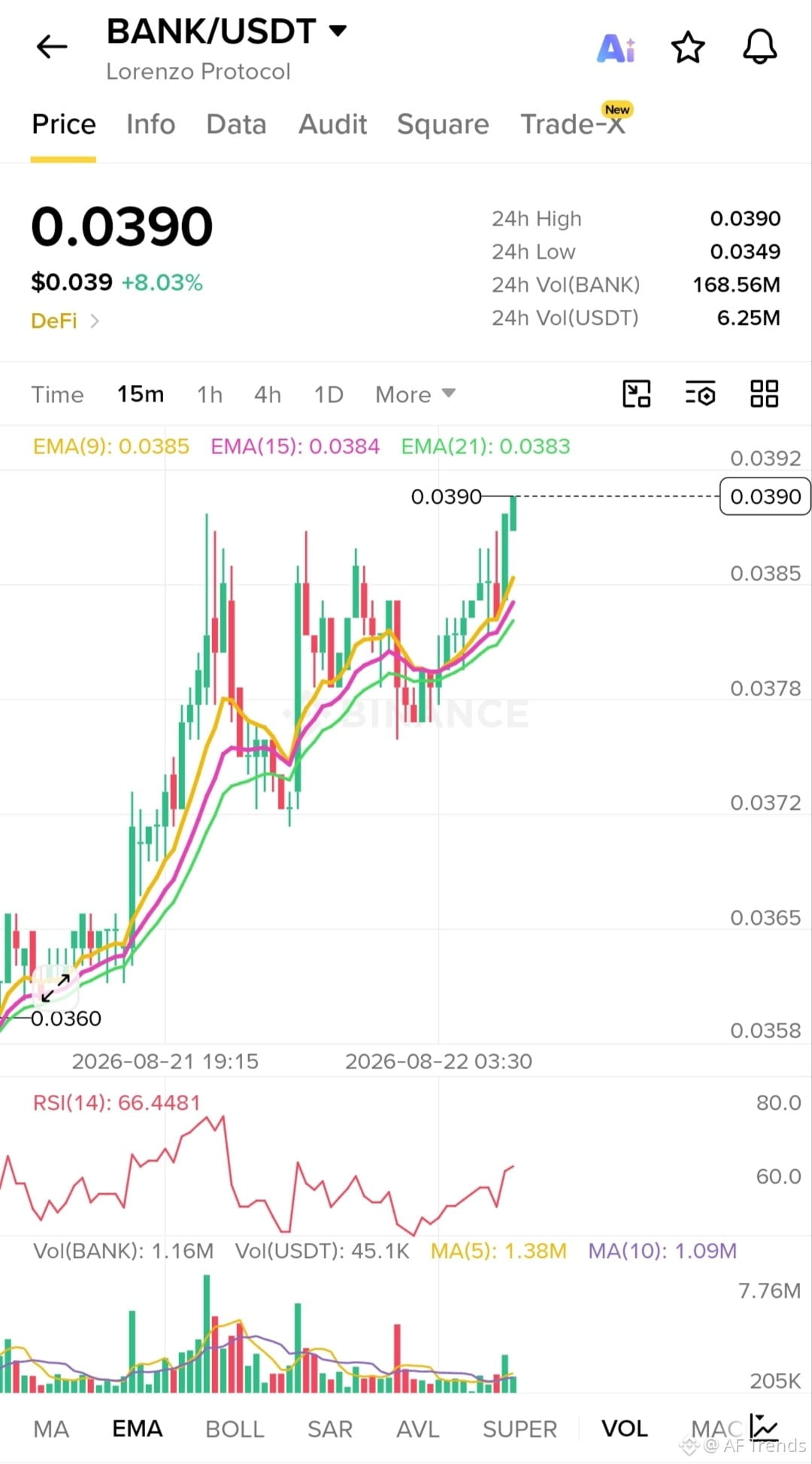812x1464 pixels.
Task: Switch to the Info tab
Action: (x=151, y=124)
